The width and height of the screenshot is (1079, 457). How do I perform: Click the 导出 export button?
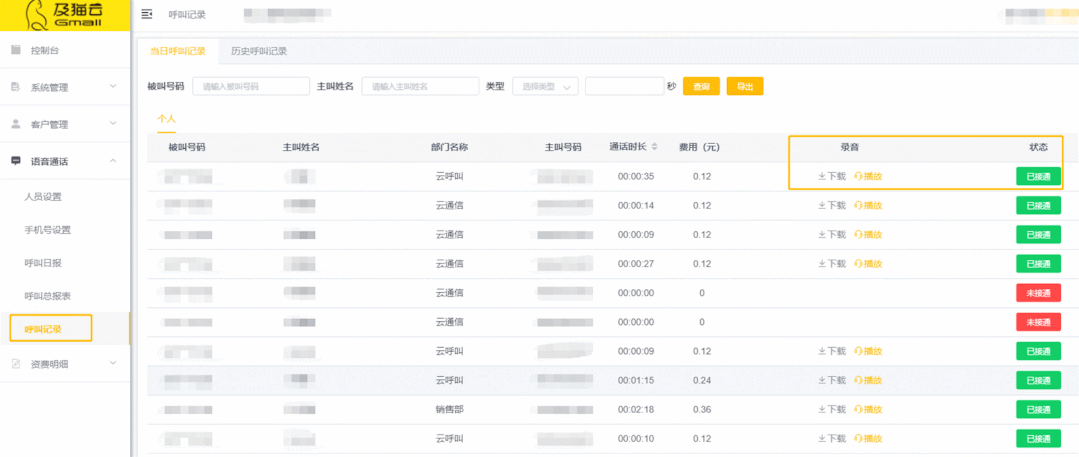[x=745, y=87]
